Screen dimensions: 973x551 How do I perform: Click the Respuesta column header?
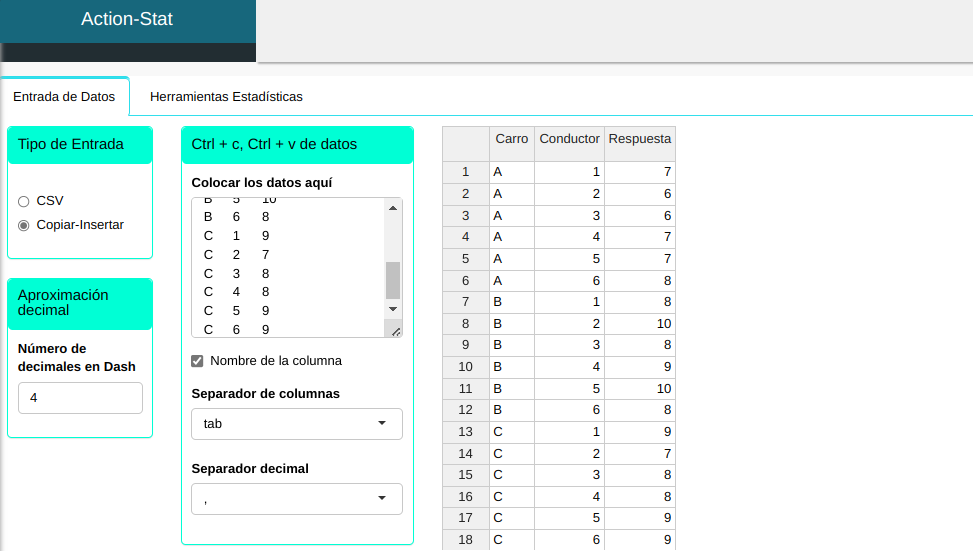pyautogui.click(x=639, y=139)
